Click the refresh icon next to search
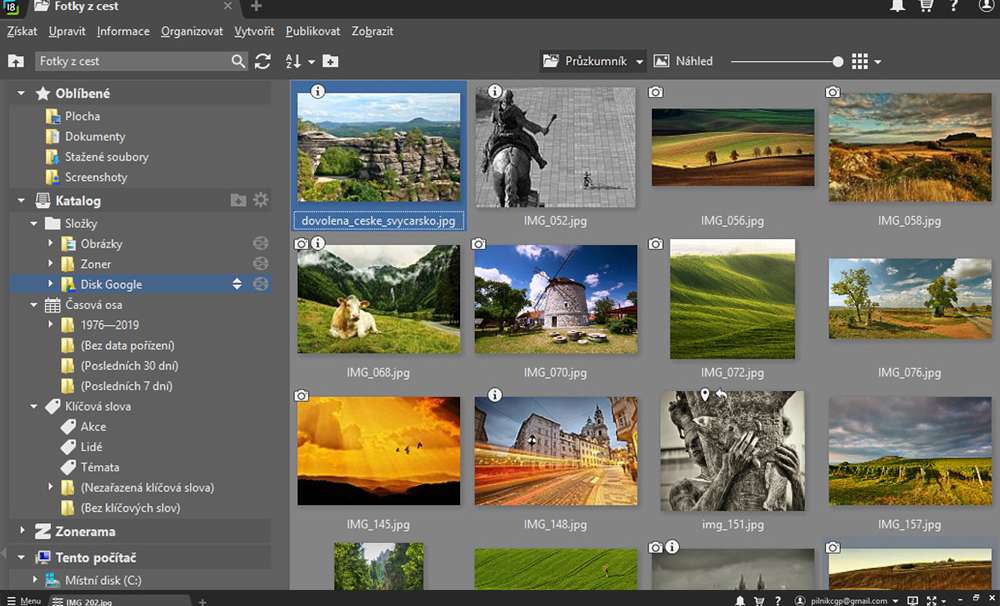Image resolution: width=1000 pixels, height=606 pixels. point(263,61)
